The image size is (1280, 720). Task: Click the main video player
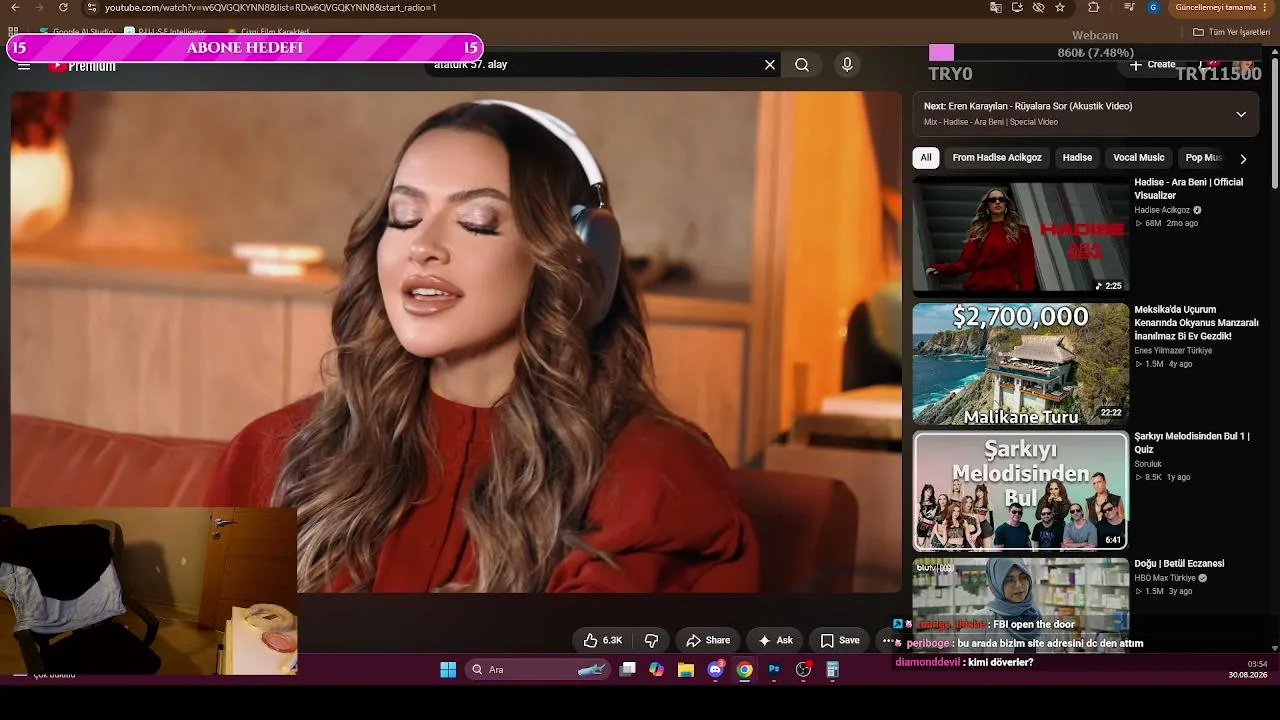[456, 342]
